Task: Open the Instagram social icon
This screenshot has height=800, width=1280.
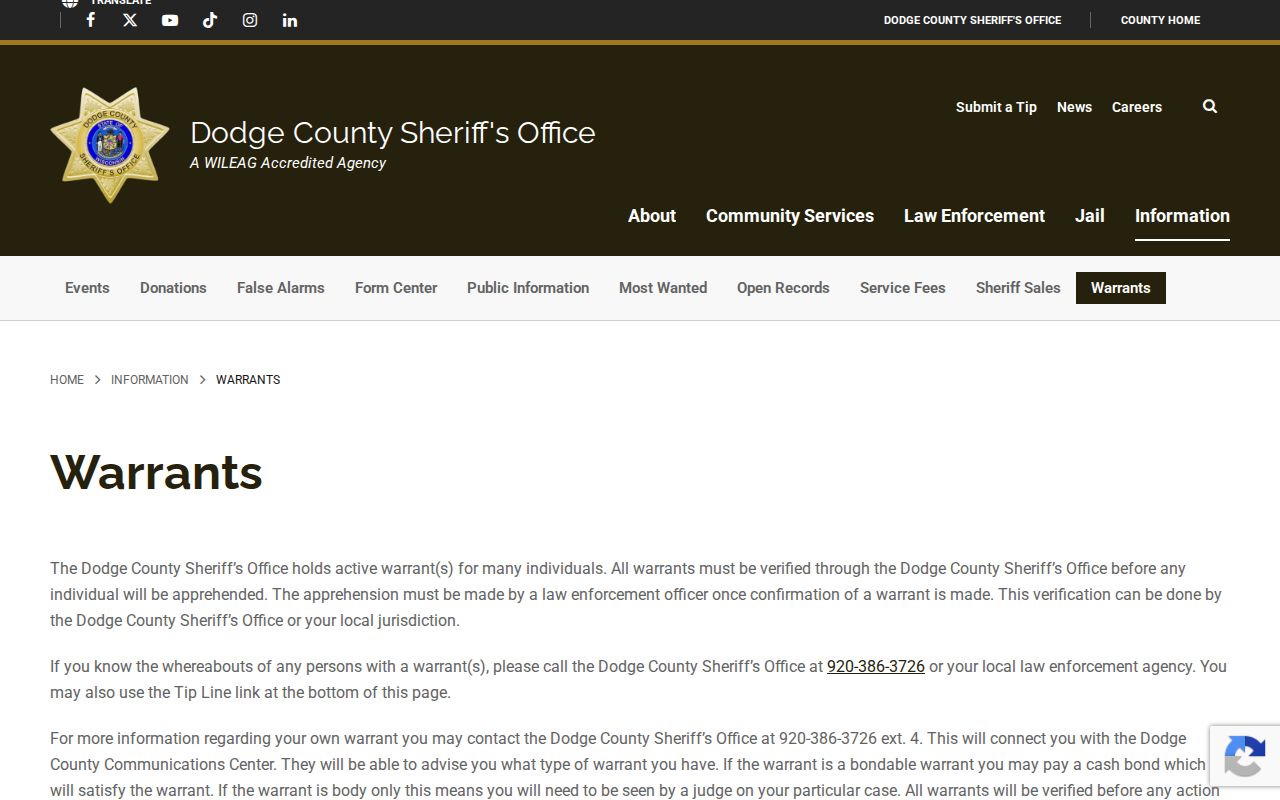Action: click(250, 20)
